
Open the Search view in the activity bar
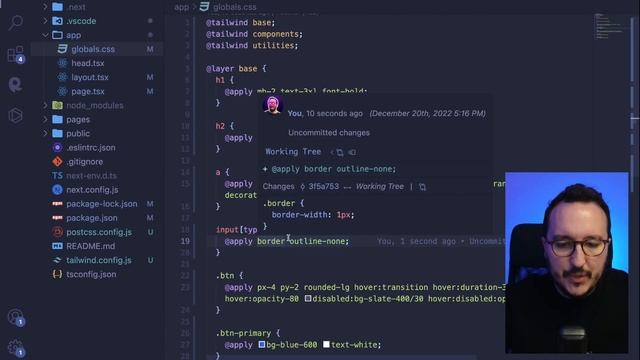16,22
